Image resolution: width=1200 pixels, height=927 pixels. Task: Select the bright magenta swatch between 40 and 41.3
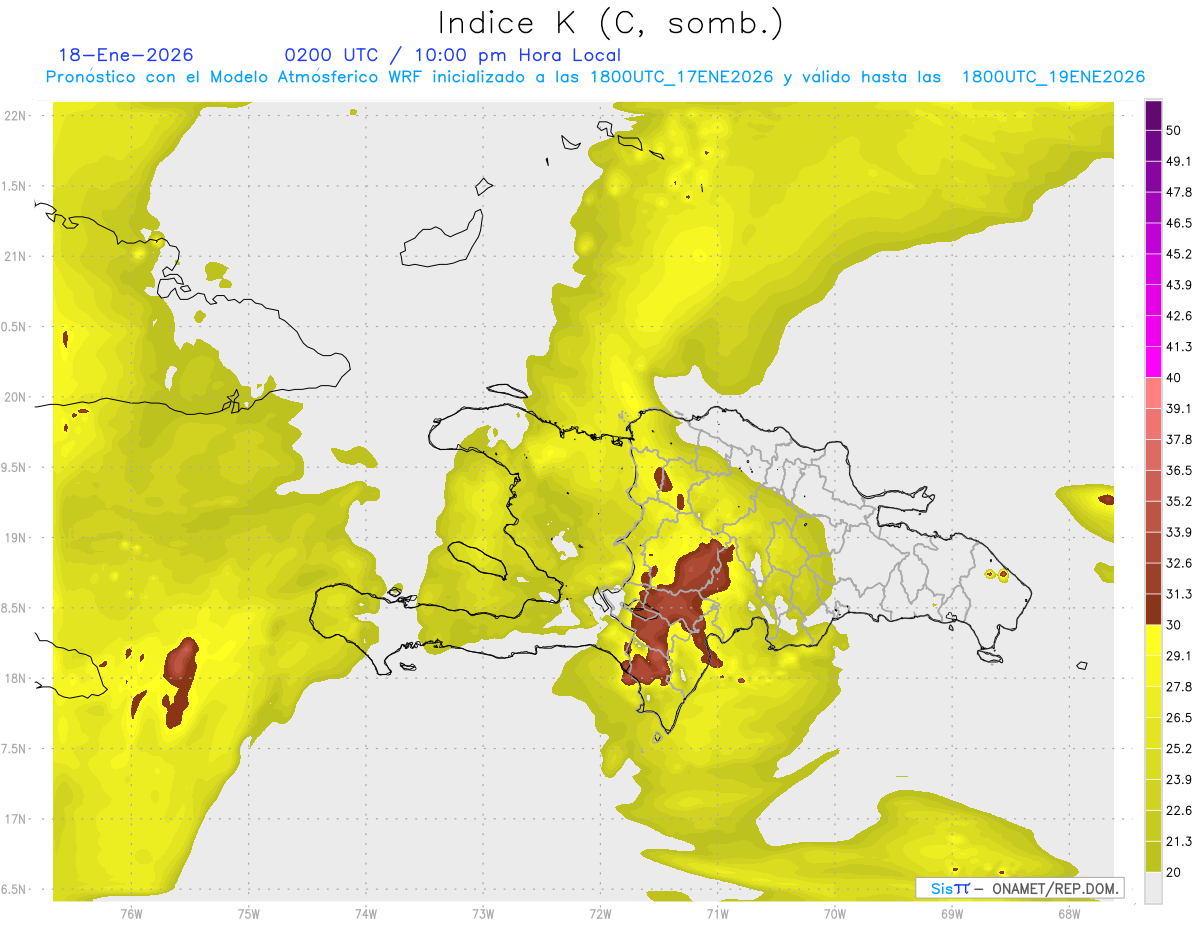pyautogui.click(x=1153, y=362)
